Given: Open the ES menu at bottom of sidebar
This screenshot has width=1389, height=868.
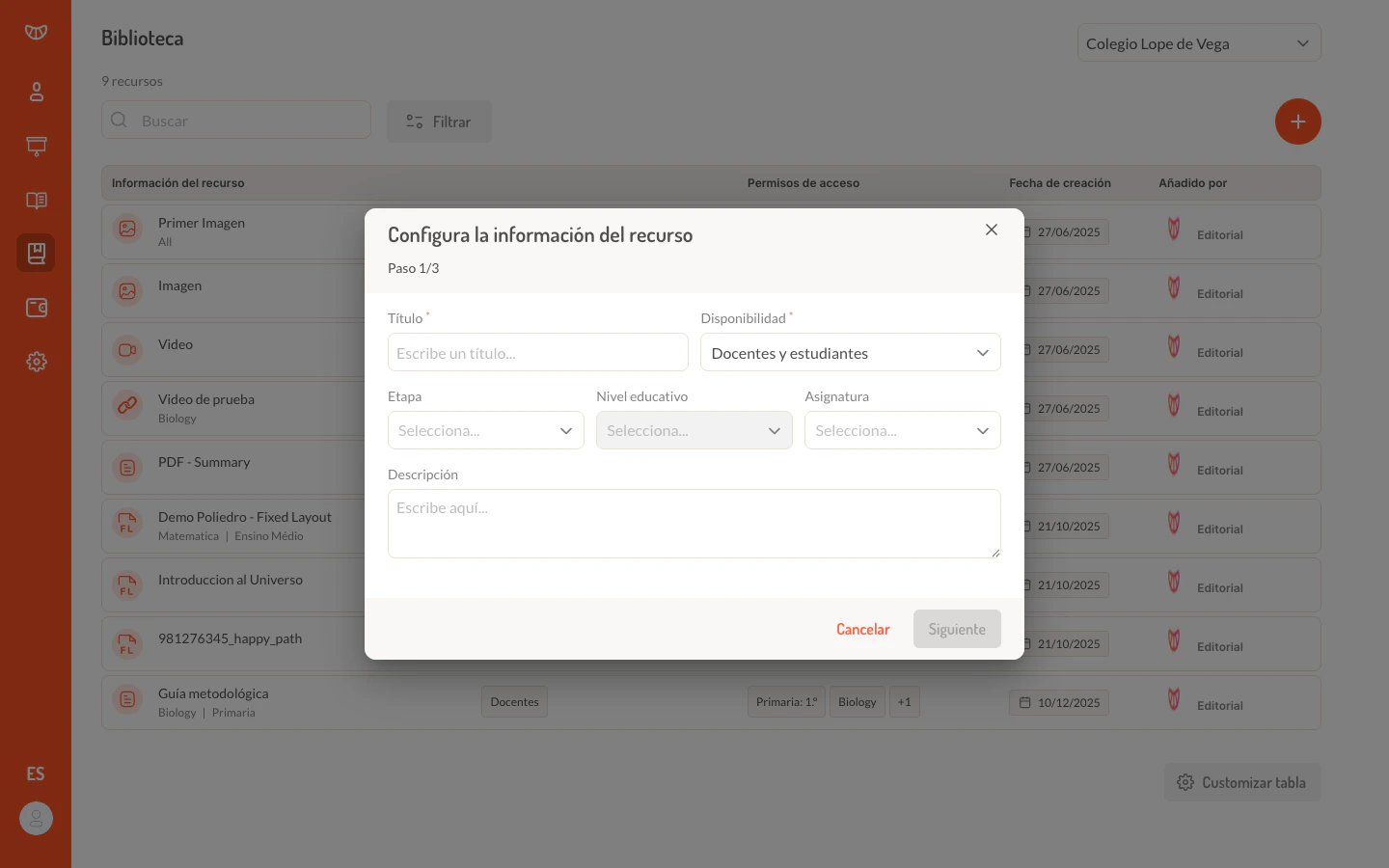Looking at the screenshot, I should click(x=36, y=773).
